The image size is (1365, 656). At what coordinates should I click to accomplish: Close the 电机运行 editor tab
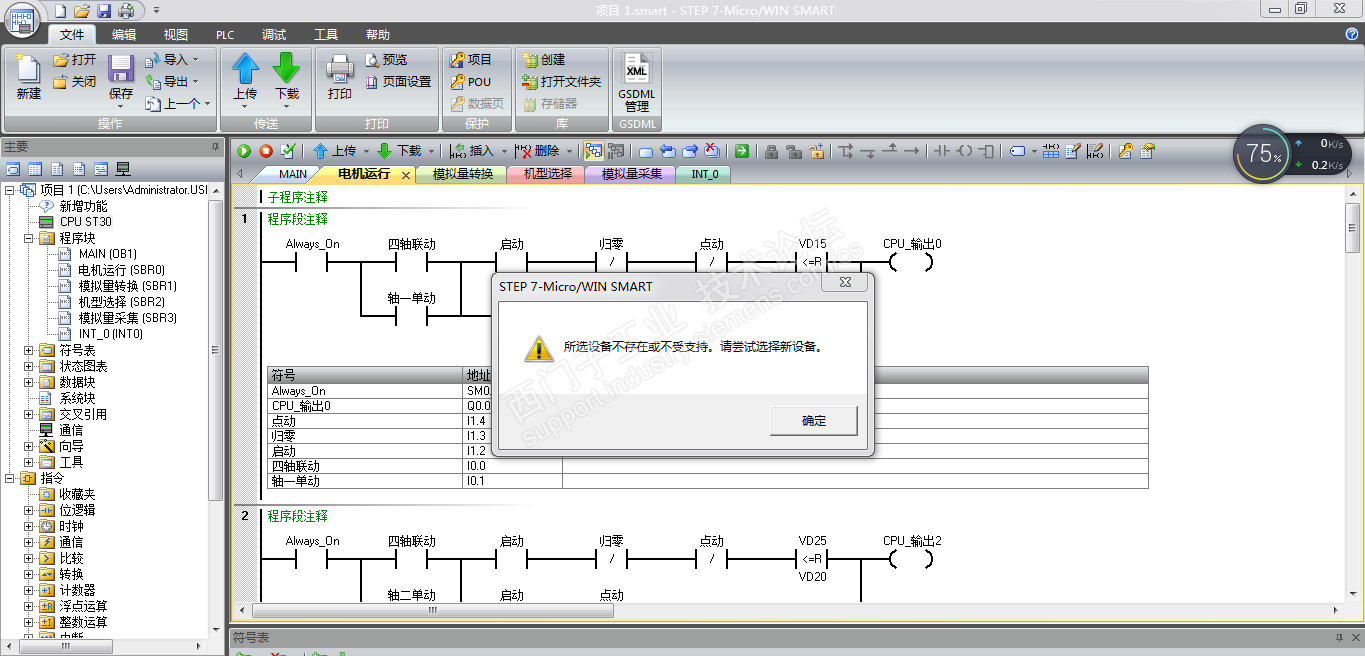406,175
